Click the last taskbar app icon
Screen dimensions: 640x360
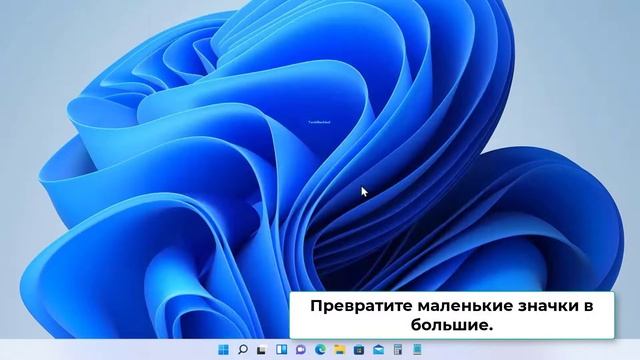point(417,349)
